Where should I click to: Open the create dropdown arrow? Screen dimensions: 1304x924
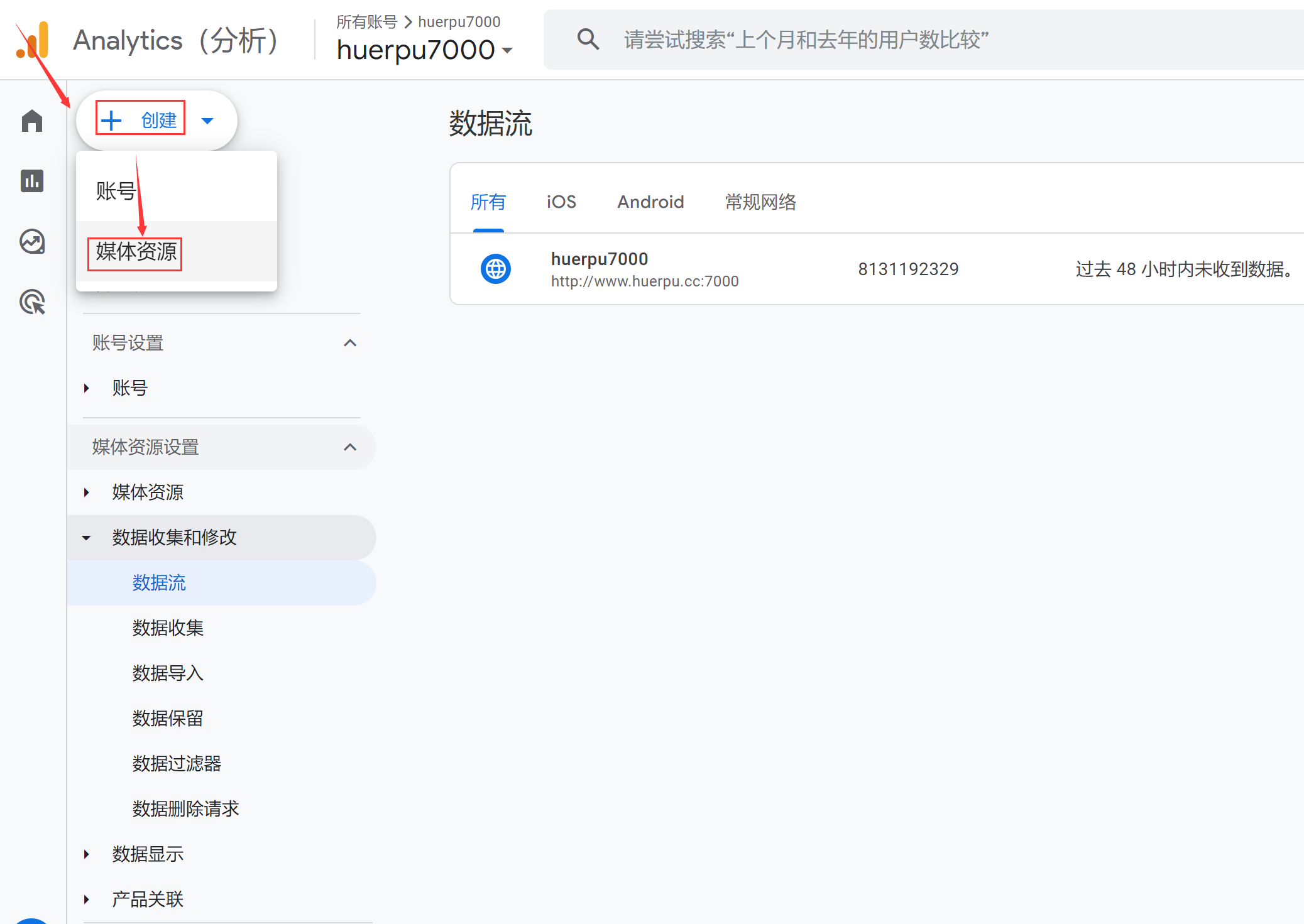pos(207,121)
